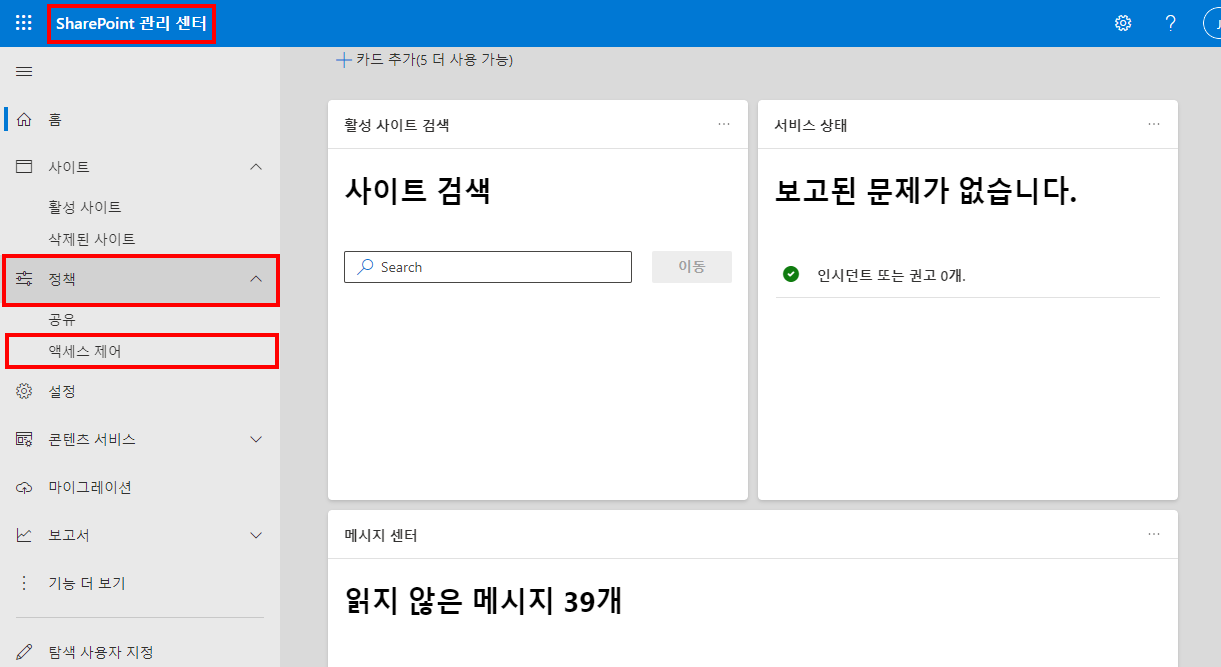Click 사이트 검색 heading

[x=417, y=191]
